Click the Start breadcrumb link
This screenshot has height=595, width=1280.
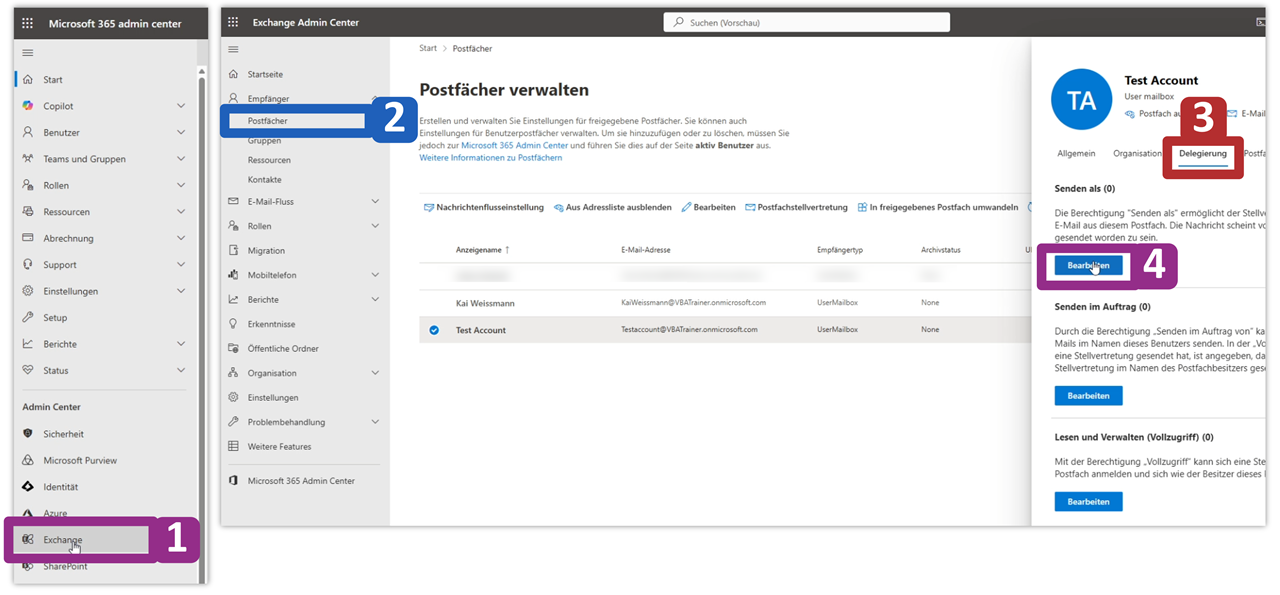428,48
